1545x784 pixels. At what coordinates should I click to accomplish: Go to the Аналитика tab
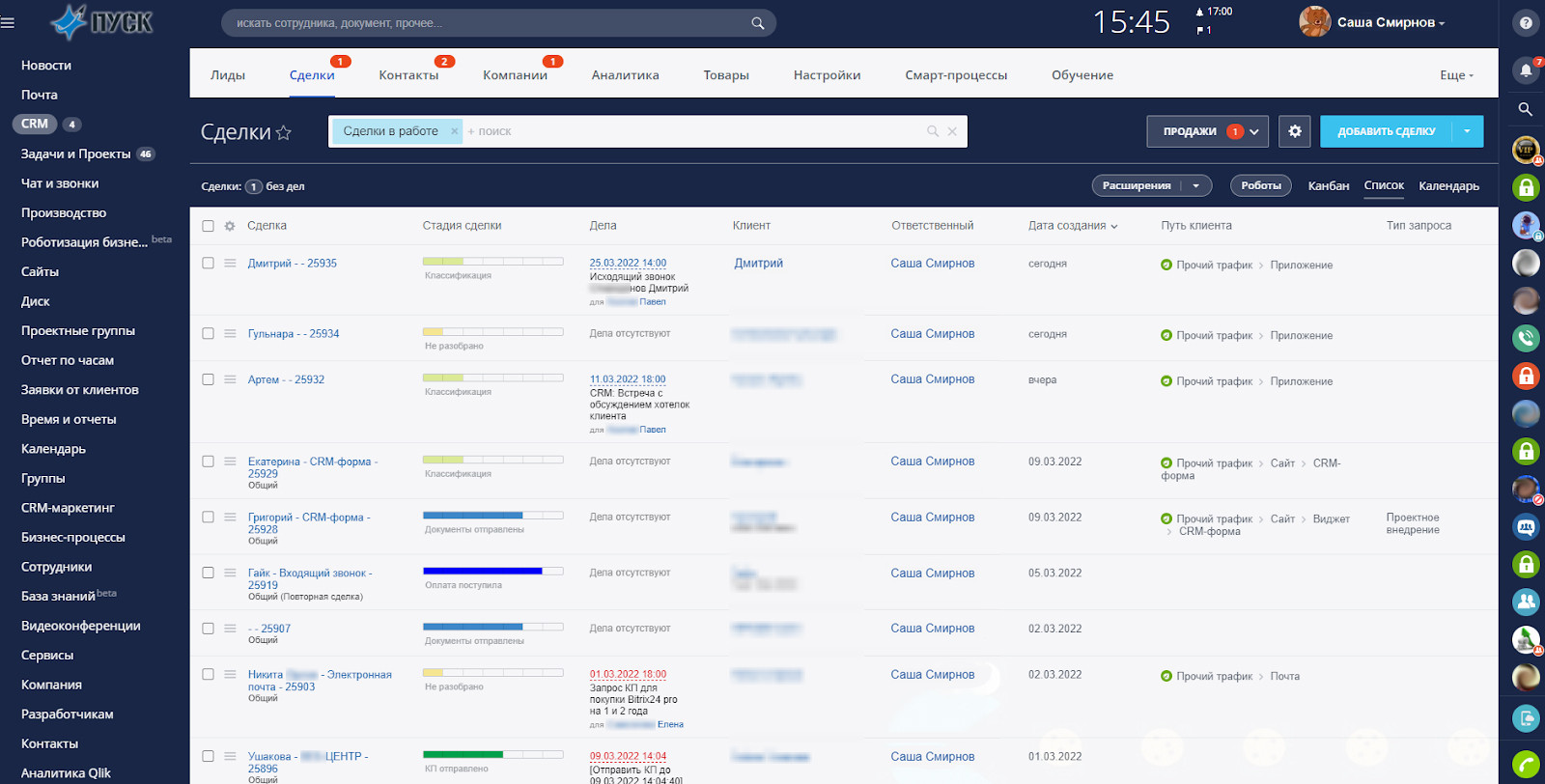point(626,75)
